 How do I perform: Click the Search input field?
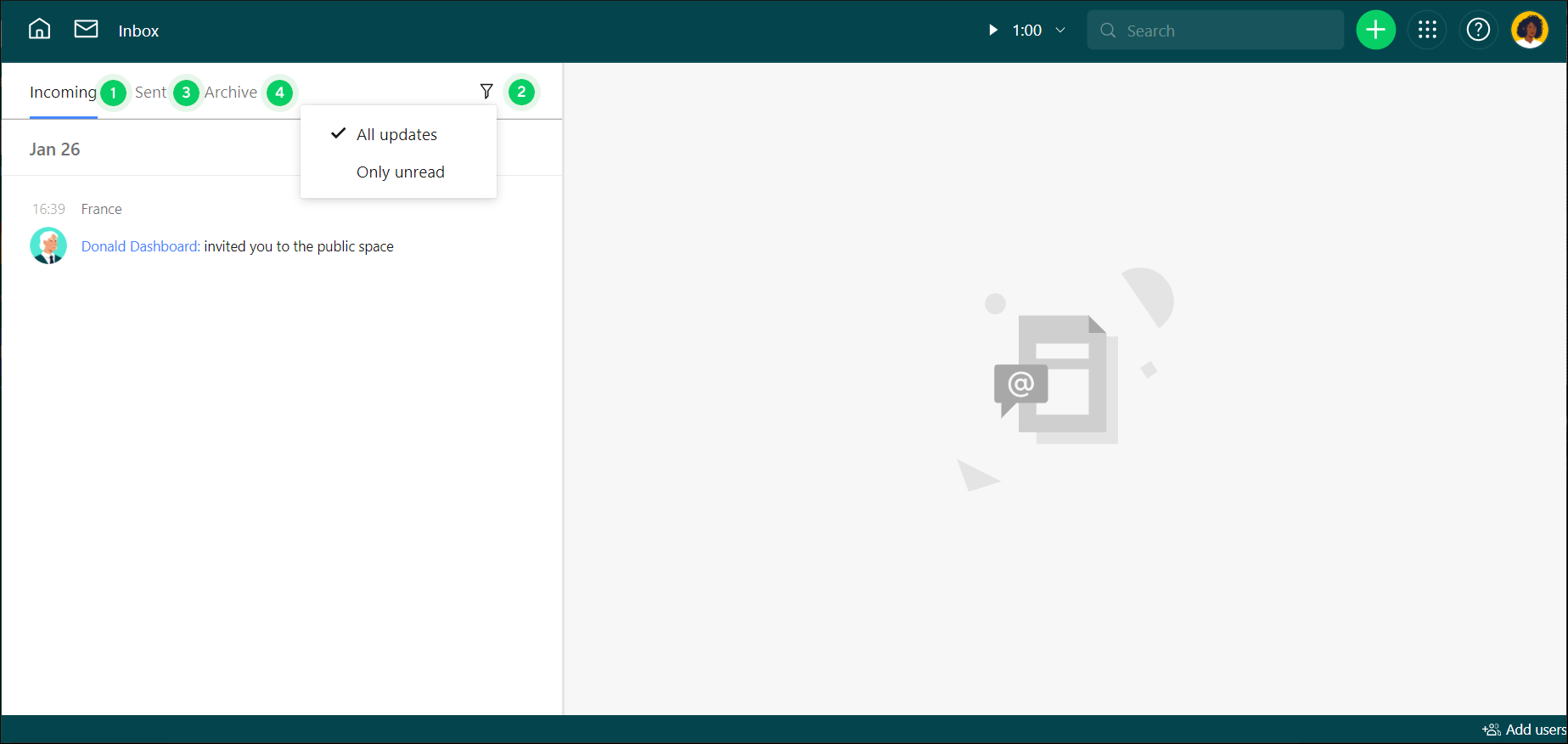click(1222, 31)
